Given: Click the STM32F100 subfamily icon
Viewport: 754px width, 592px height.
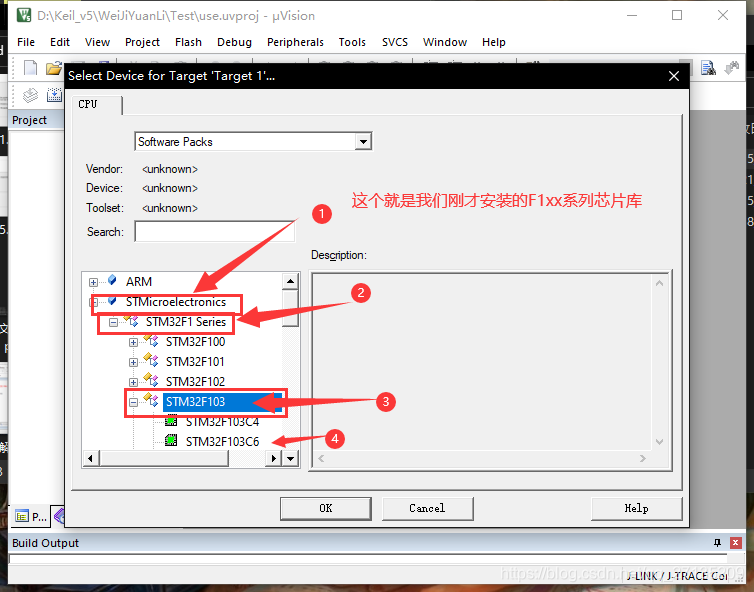Looking at the screenshot, I should (x=151, y=340).
